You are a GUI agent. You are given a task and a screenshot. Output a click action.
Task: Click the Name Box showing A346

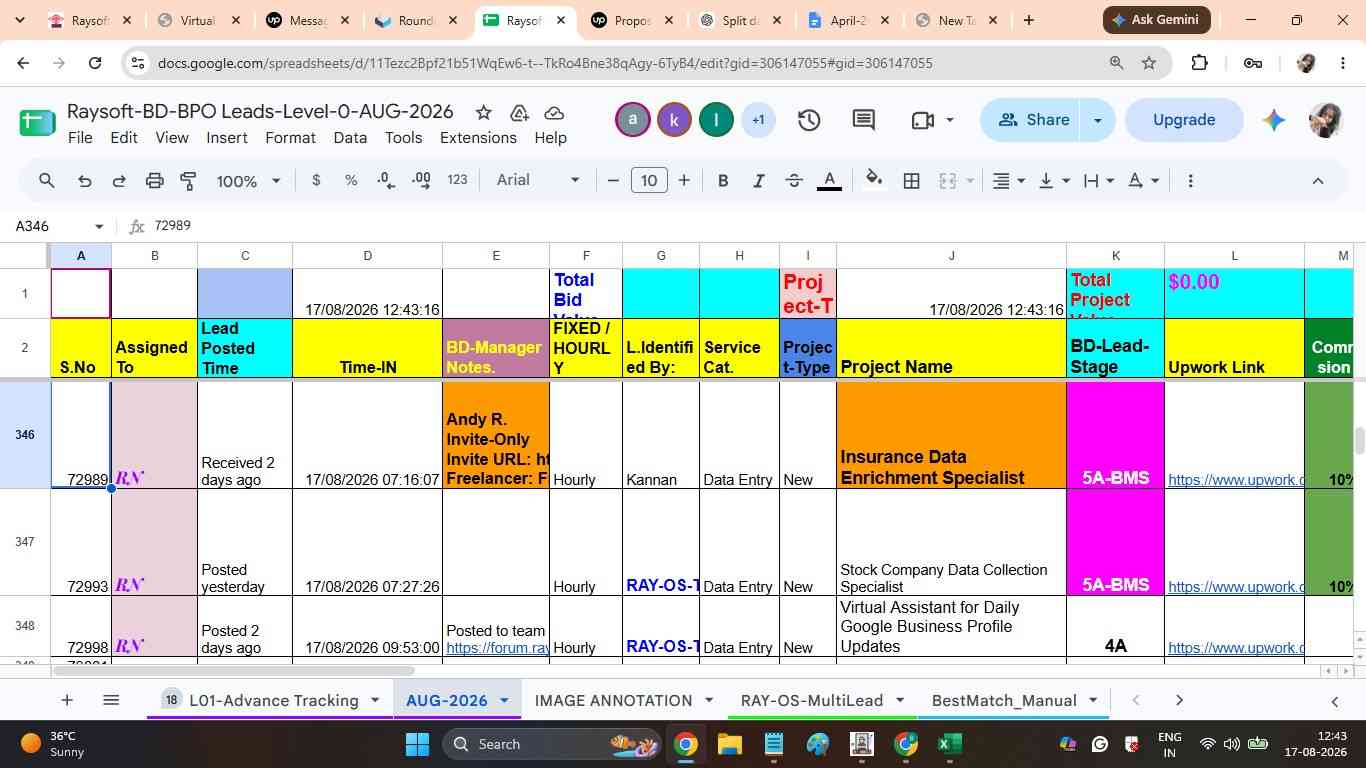pyautogui.click(x=58, y=226)
